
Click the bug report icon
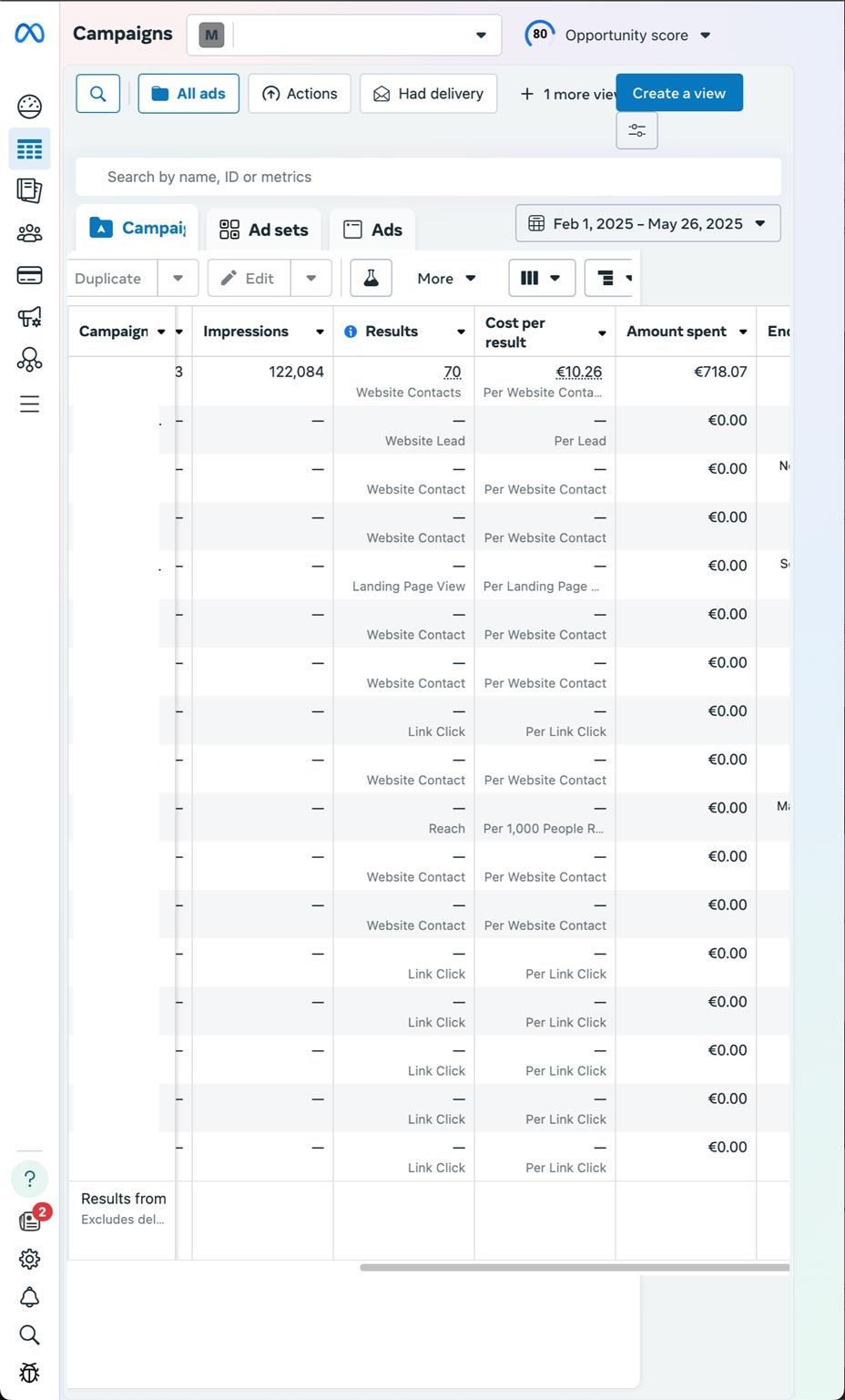click(x=29, y=1373)
